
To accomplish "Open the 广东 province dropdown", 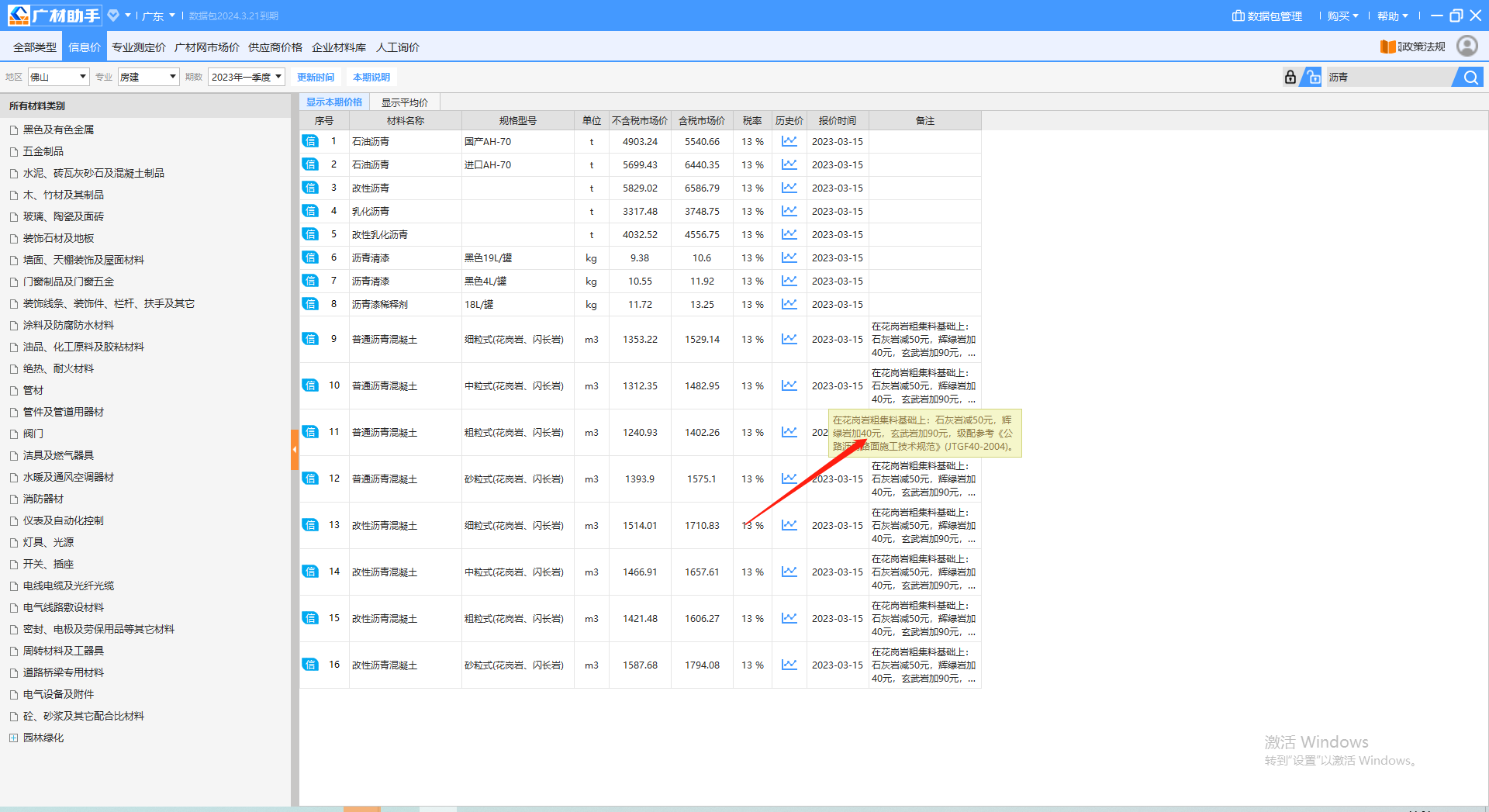I will [x=158, y=16].
